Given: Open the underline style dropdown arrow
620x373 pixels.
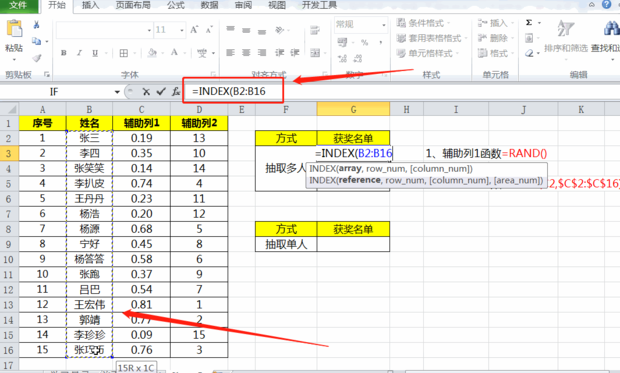Looking at the screenshot, I should [106, 53].
